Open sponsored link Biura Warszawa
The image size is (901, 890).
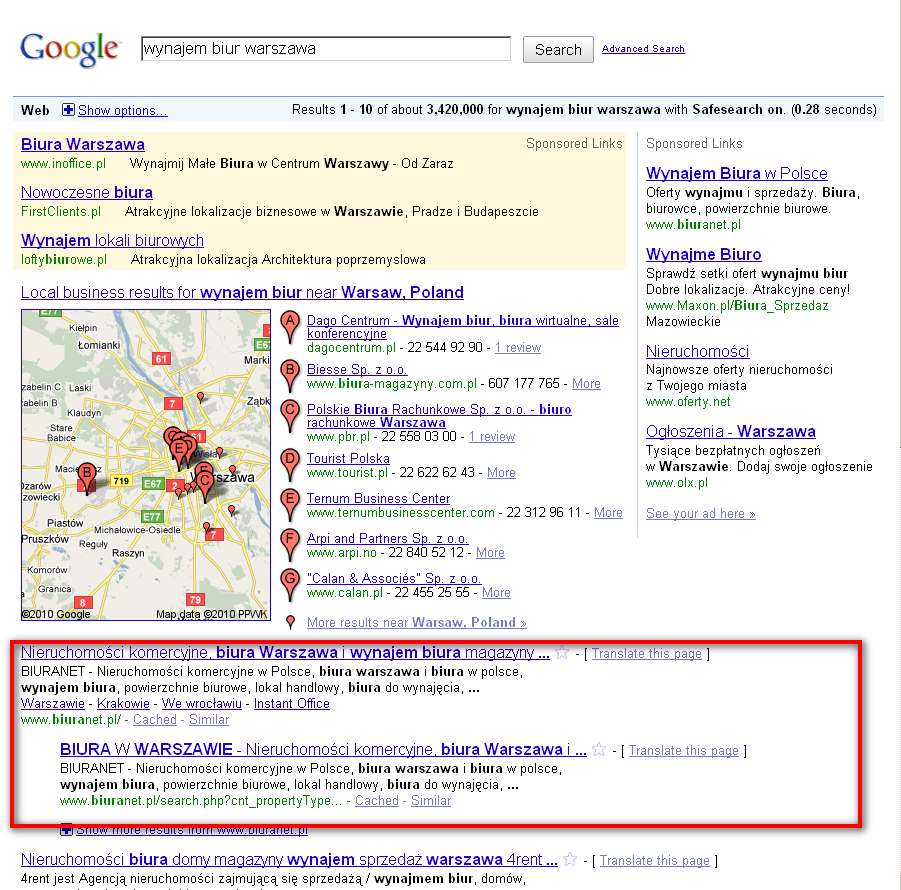tap(83, 144)
